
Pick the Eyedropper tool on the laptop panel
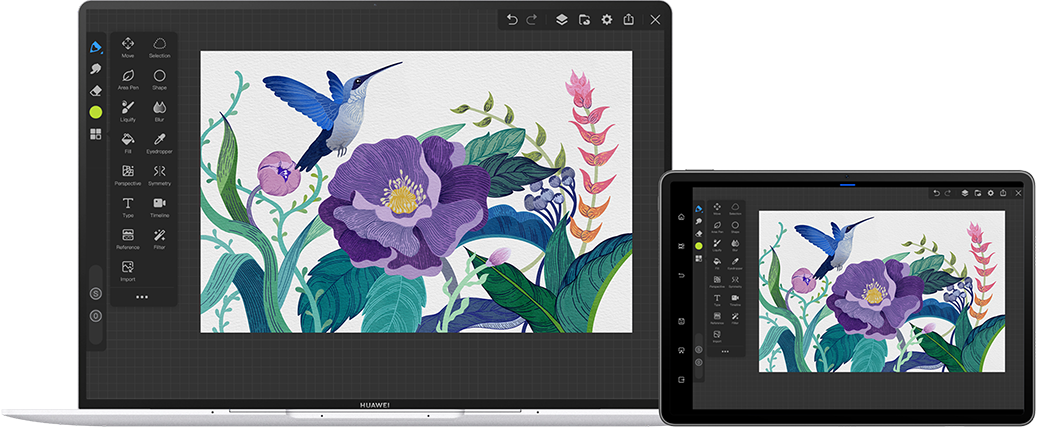[x=159, y=140]
